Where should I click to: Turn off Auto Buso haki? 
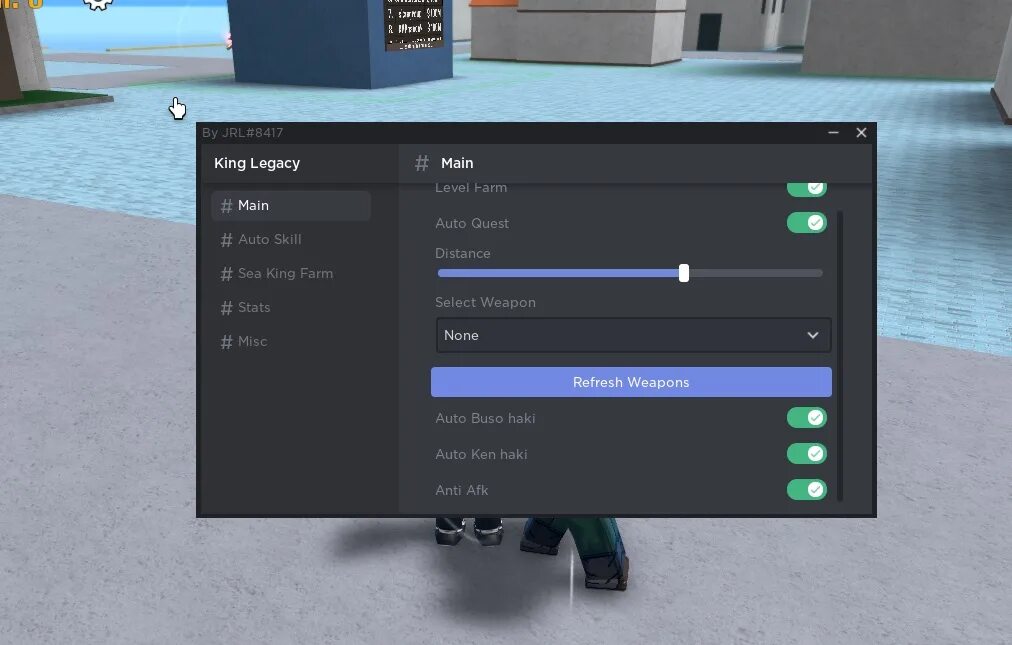[x=806, y=418]
